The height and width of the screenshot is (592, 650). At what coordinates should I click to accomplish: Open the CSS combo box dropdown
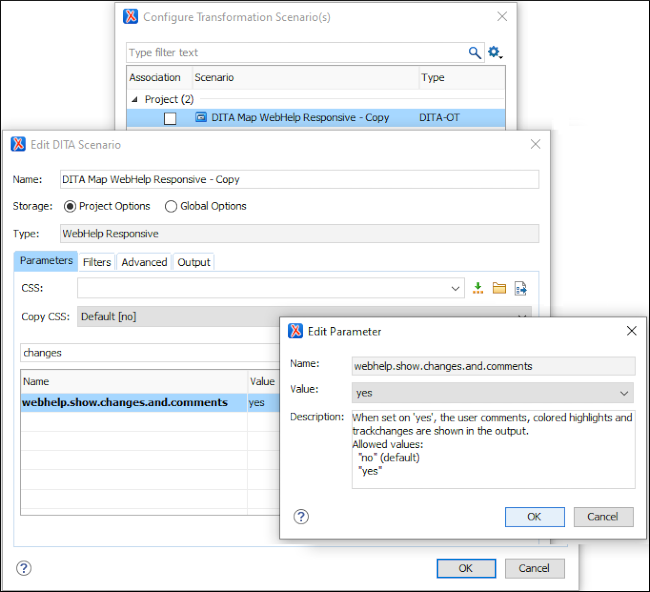click(456, 288)
